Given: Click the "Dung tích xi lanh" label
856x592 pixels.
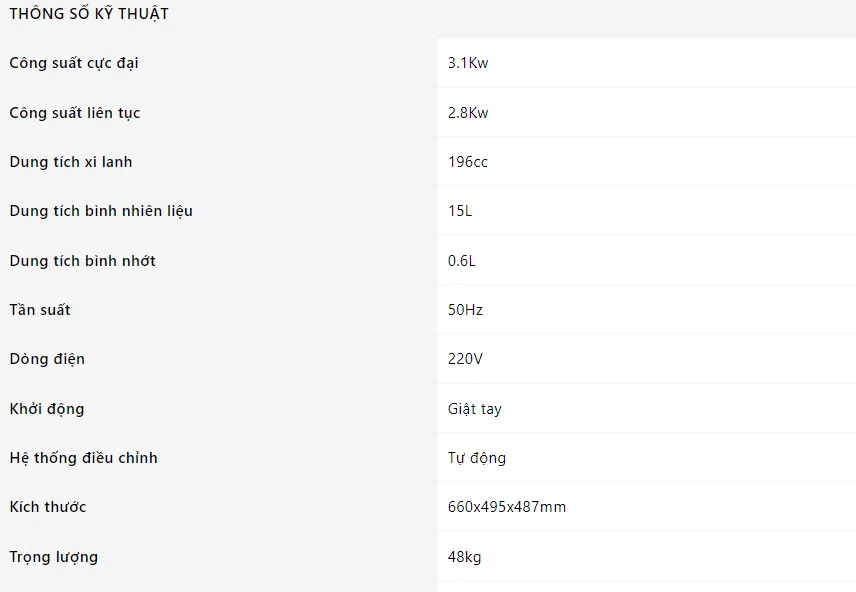Looking at the screenshot, I should [71, 162].
